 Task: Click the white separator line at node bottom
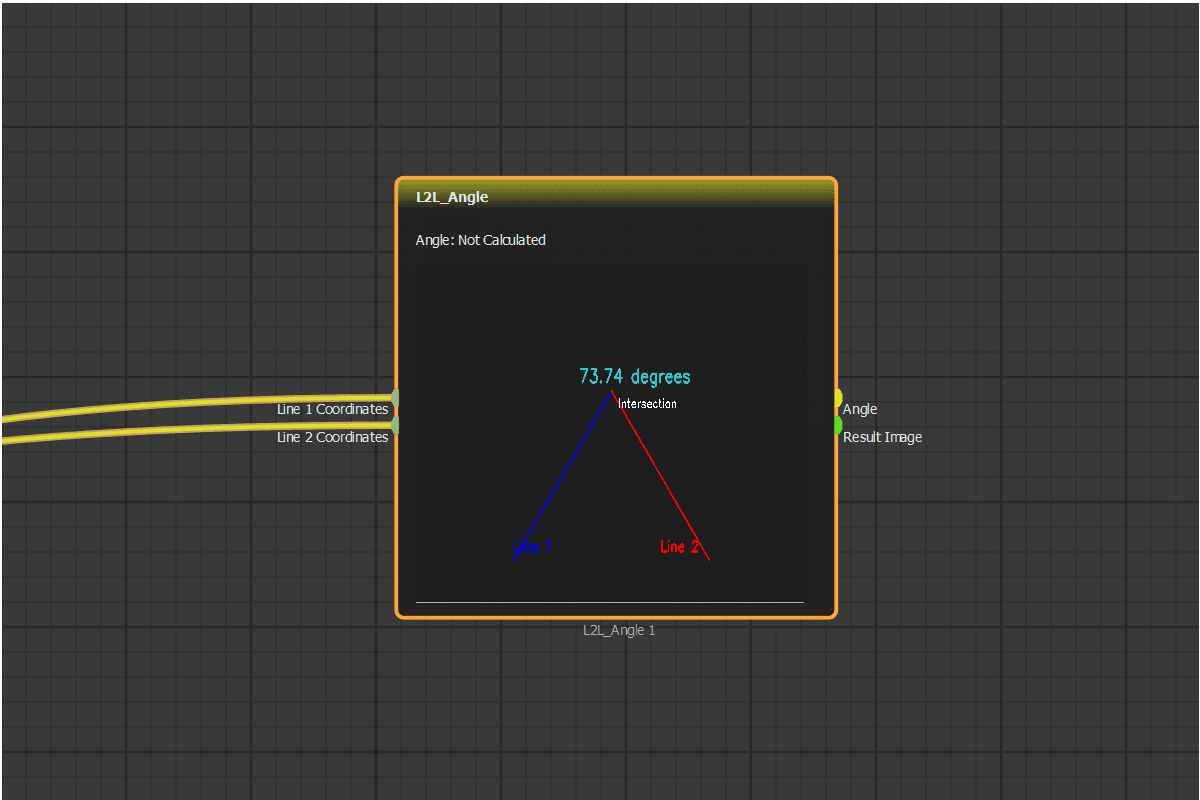pyautogui.click(x=610, y=602)
